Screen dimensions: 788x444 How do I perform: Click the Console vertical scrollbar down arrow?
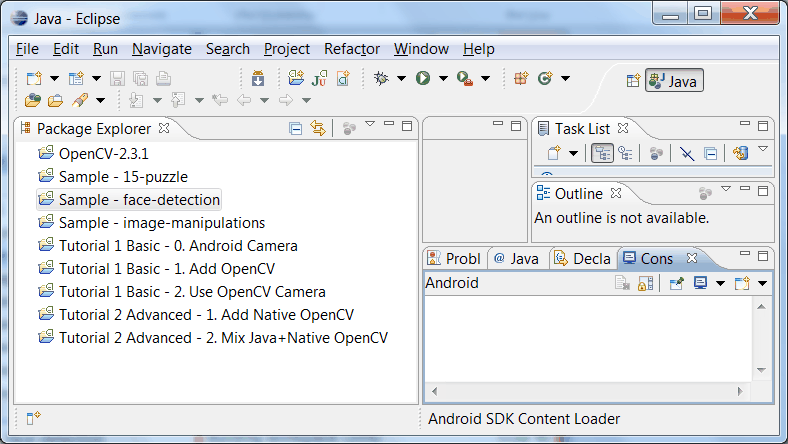(x=761, y=370)
